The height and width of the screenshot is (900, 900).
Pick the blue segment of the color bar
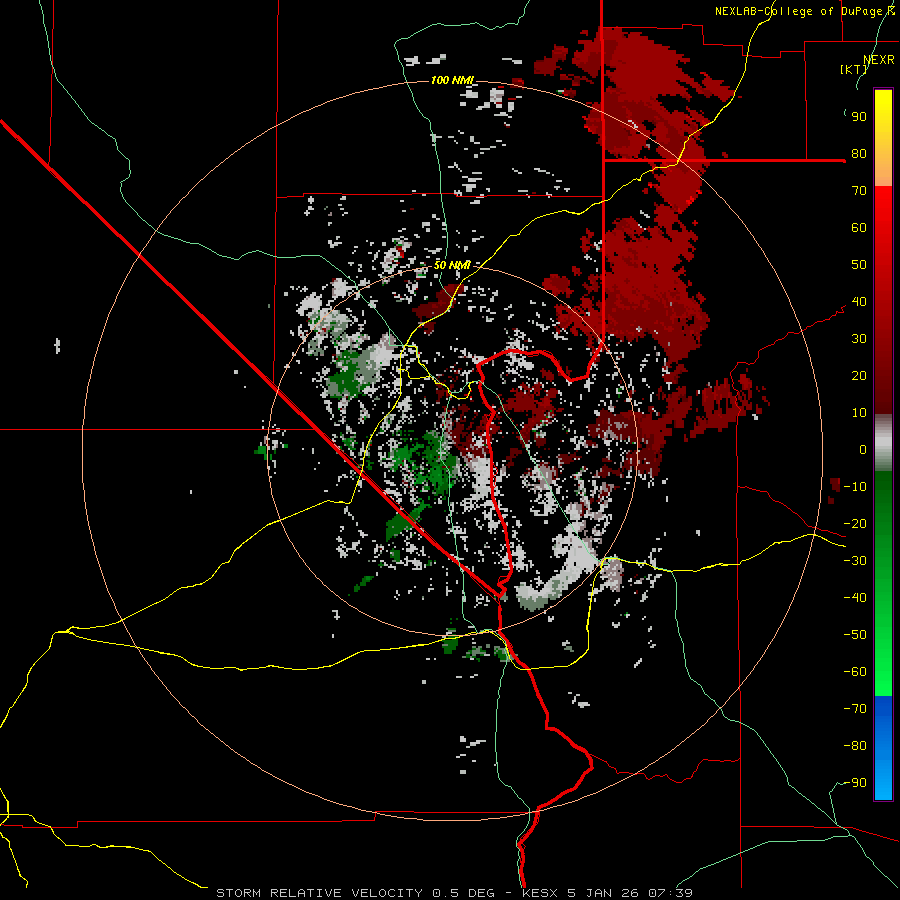[x=883, y=747]
